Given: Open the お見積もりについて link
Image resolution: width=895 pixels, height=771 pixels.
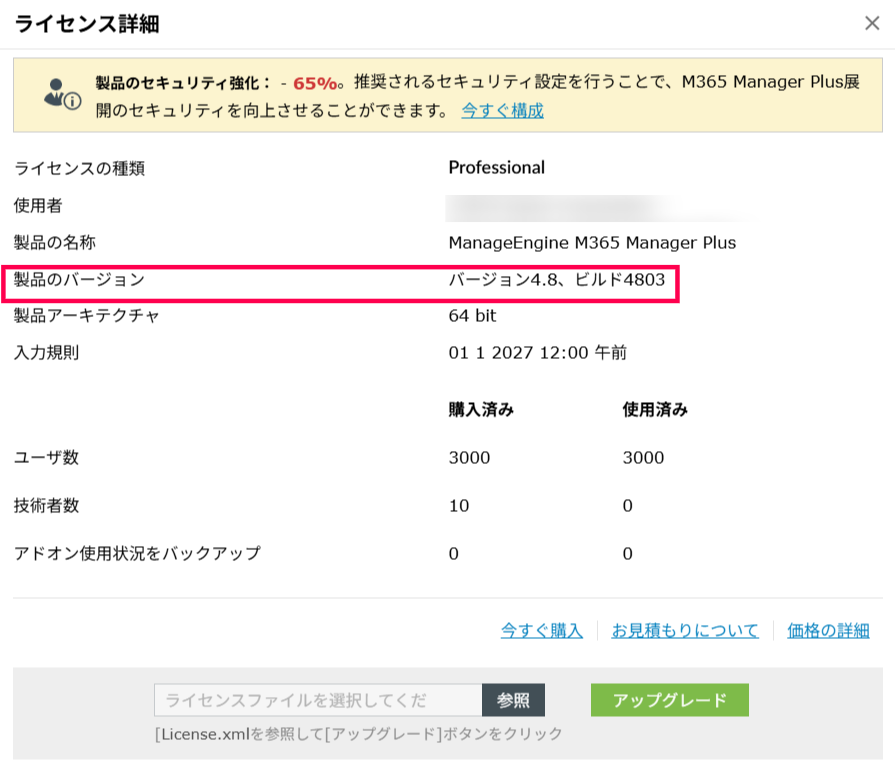Looking at the screenshot, I should [x=685, y=631].
